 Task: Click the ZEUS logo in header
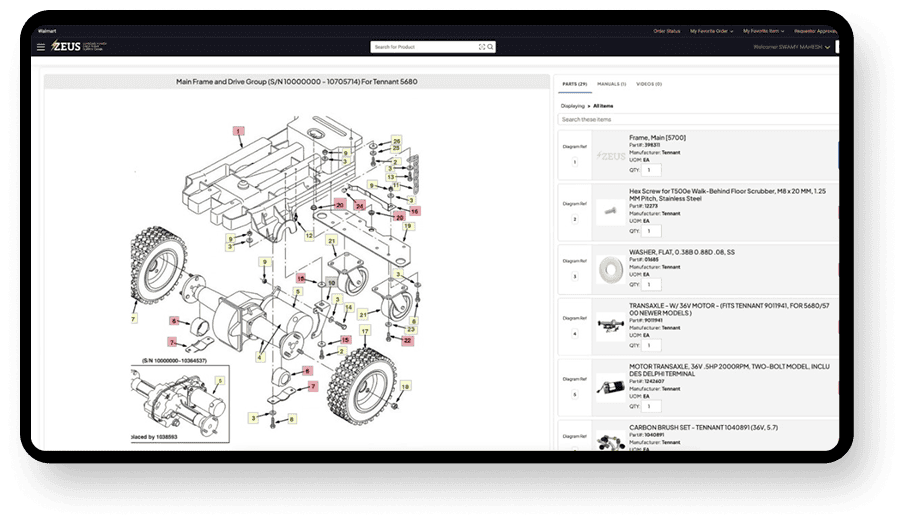66,46
